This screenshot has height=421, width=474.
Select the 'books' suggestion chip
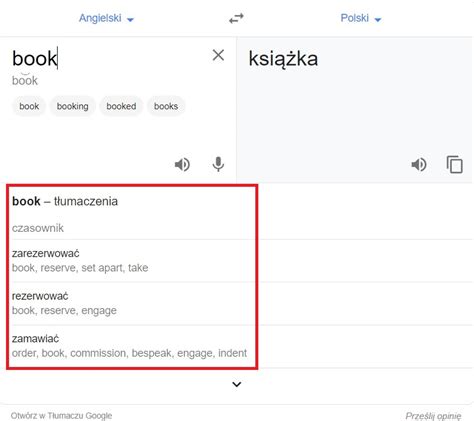(166, 106)
